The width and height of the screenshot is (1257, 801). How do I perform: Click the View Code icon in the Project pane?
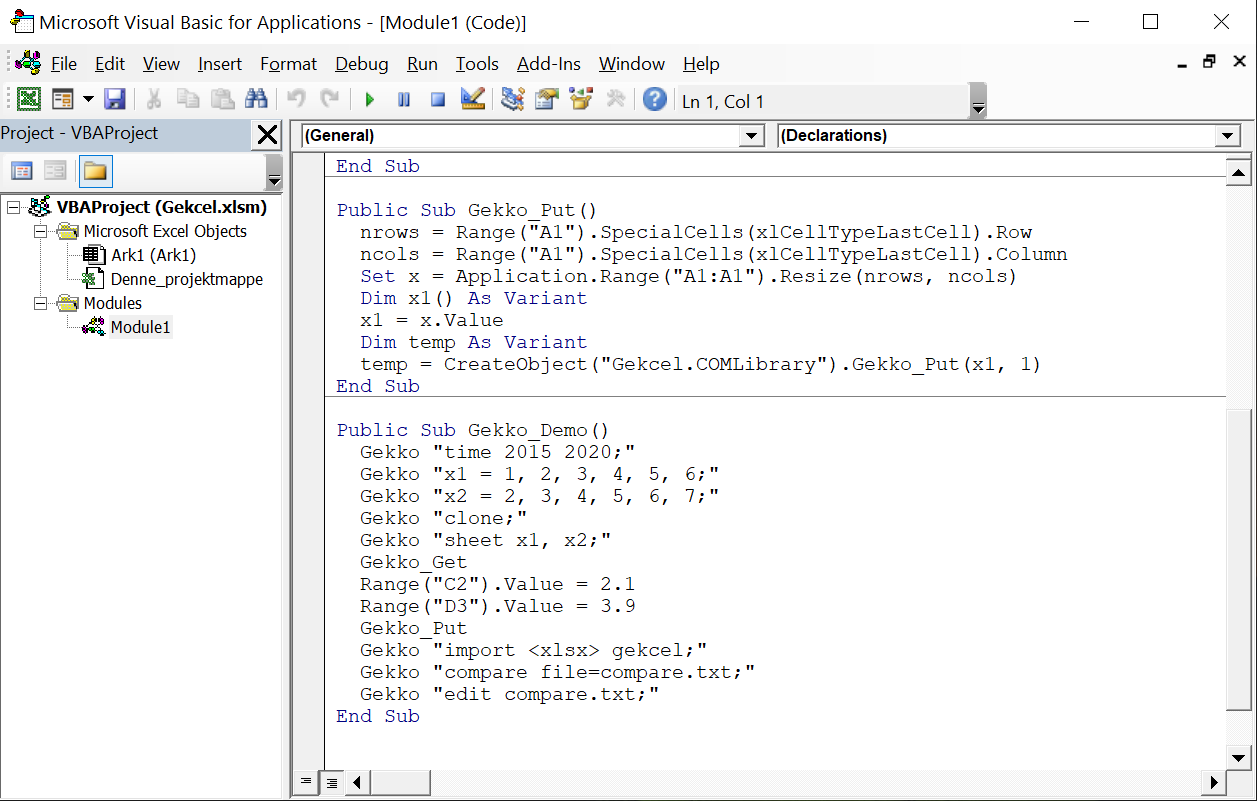[x=22, y=171]
